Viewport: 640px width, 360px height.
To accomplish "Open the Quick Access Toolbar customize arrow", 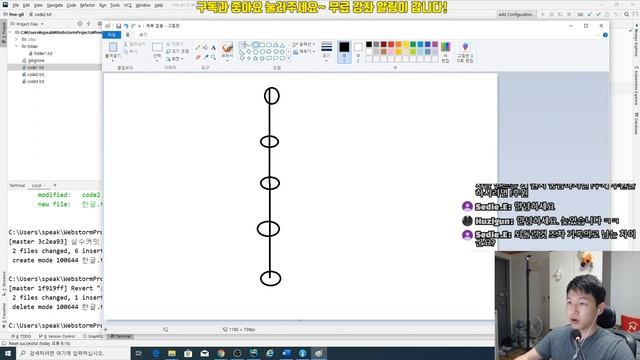I will (140, 26).
